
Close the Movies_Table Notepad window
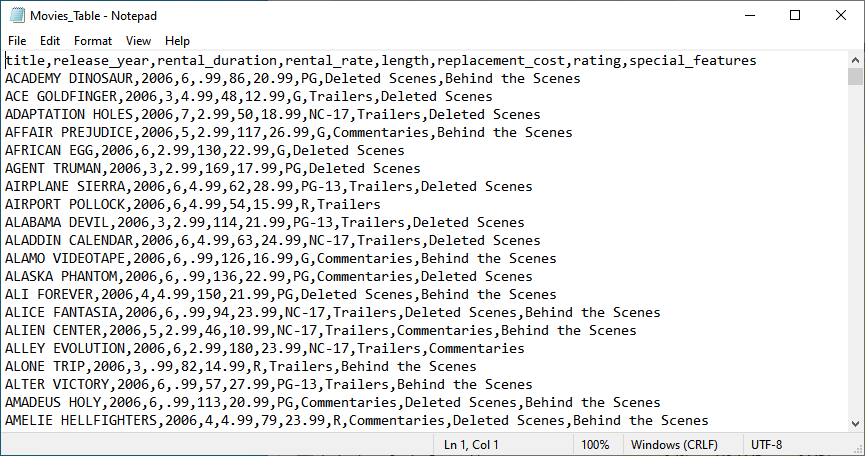click(x=841, y=16)
